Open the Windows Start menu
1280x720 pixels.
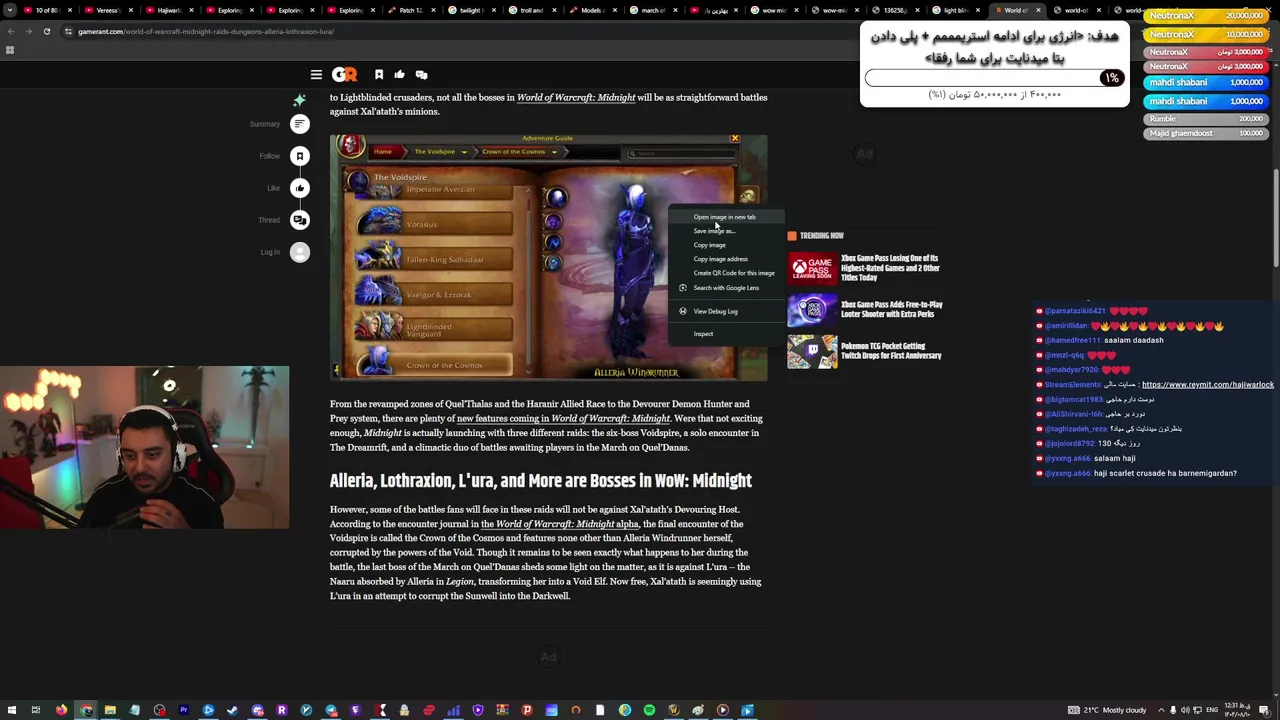[11, 710]
